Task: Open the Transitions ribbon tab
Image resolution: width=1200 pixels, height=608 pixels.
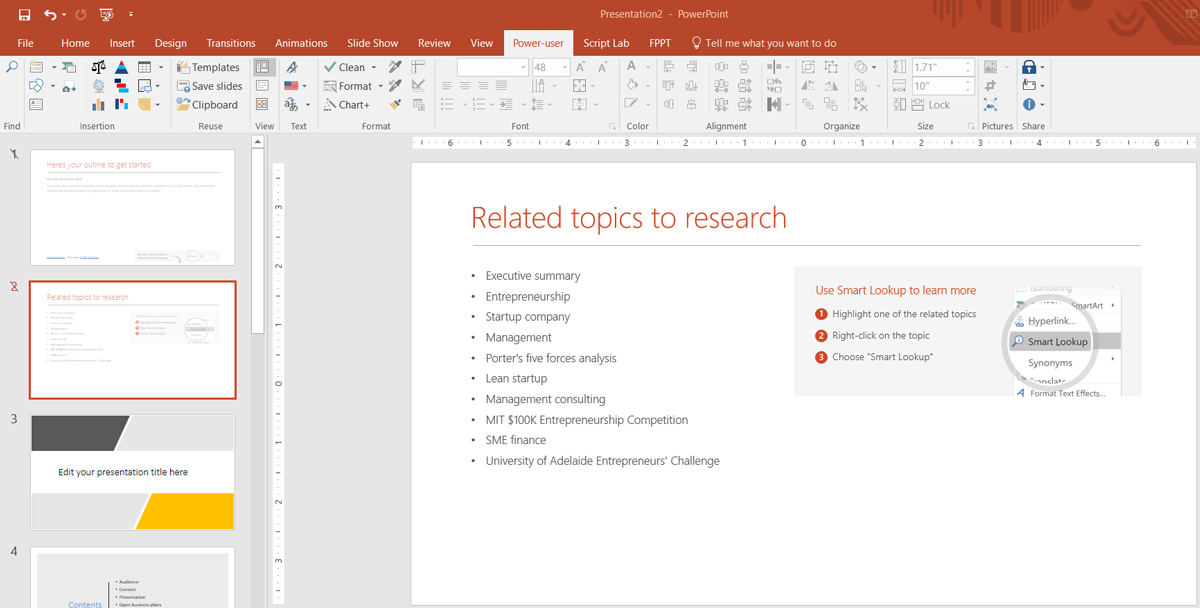Action: [230, 43]
